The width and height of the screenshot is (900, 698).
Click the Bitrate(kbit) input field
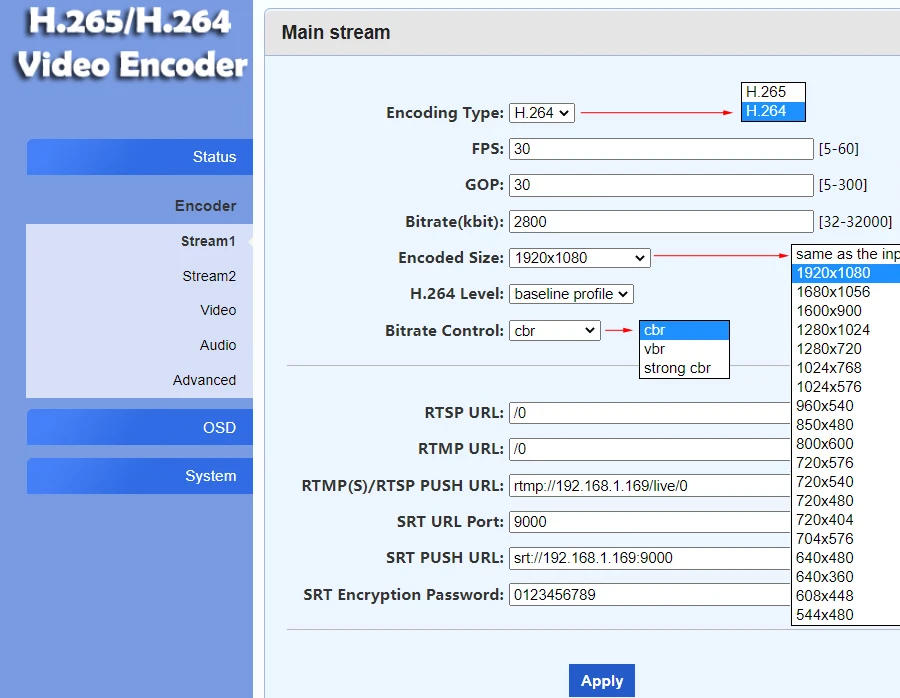pyautogui.click(x=660, y=222)
